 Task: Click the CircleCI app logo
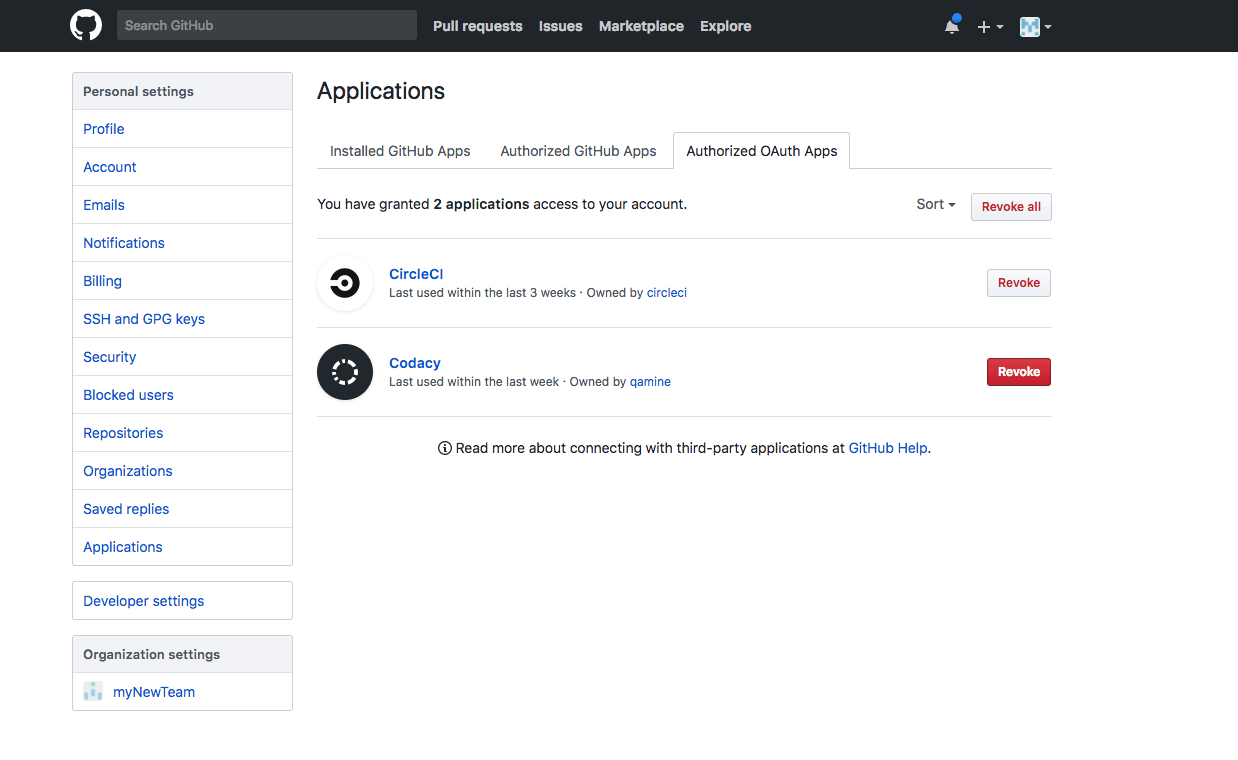click(x=345, y=283)
